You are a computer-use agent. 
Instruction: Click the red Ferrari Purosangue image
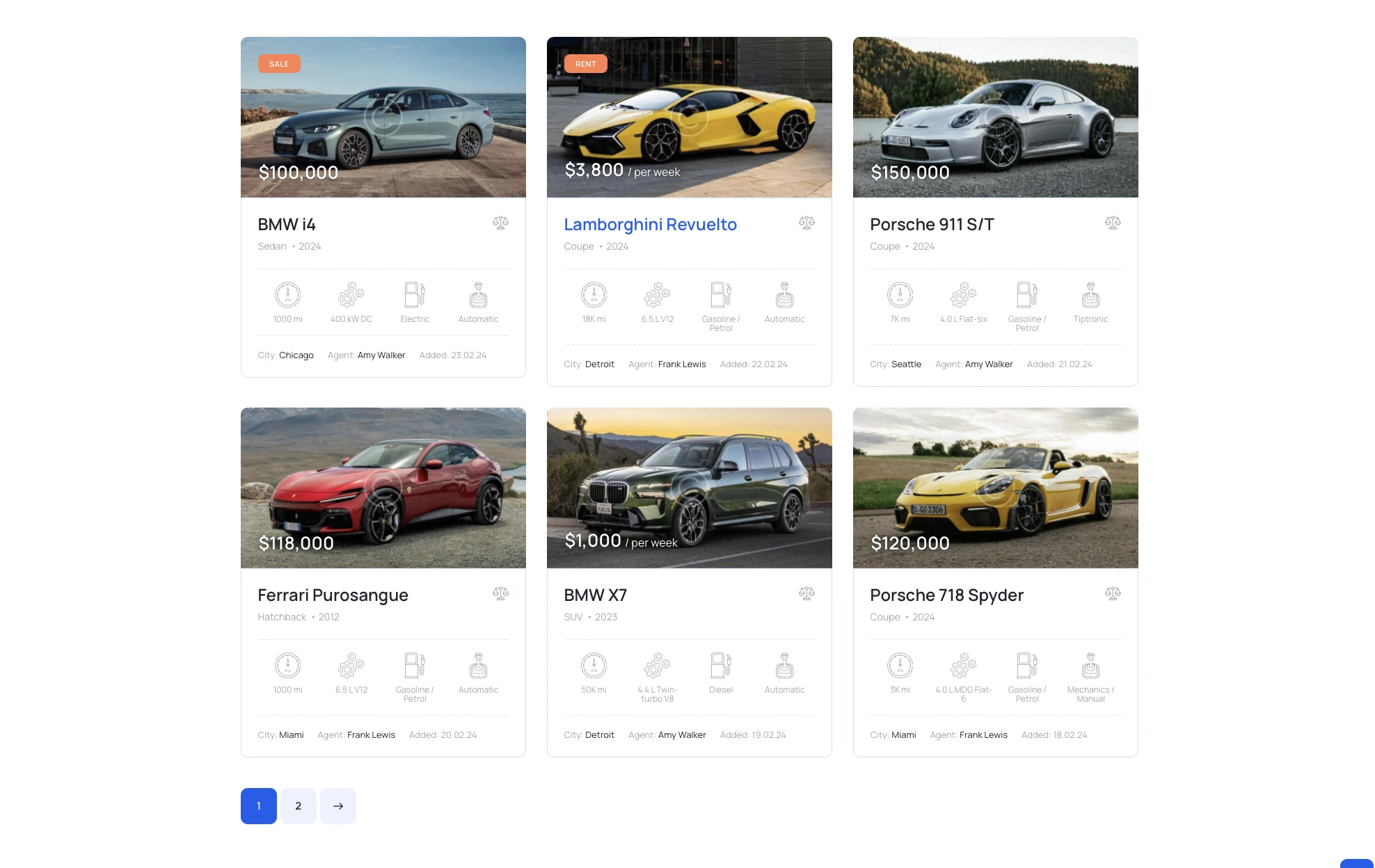click(x=383, y=488)
